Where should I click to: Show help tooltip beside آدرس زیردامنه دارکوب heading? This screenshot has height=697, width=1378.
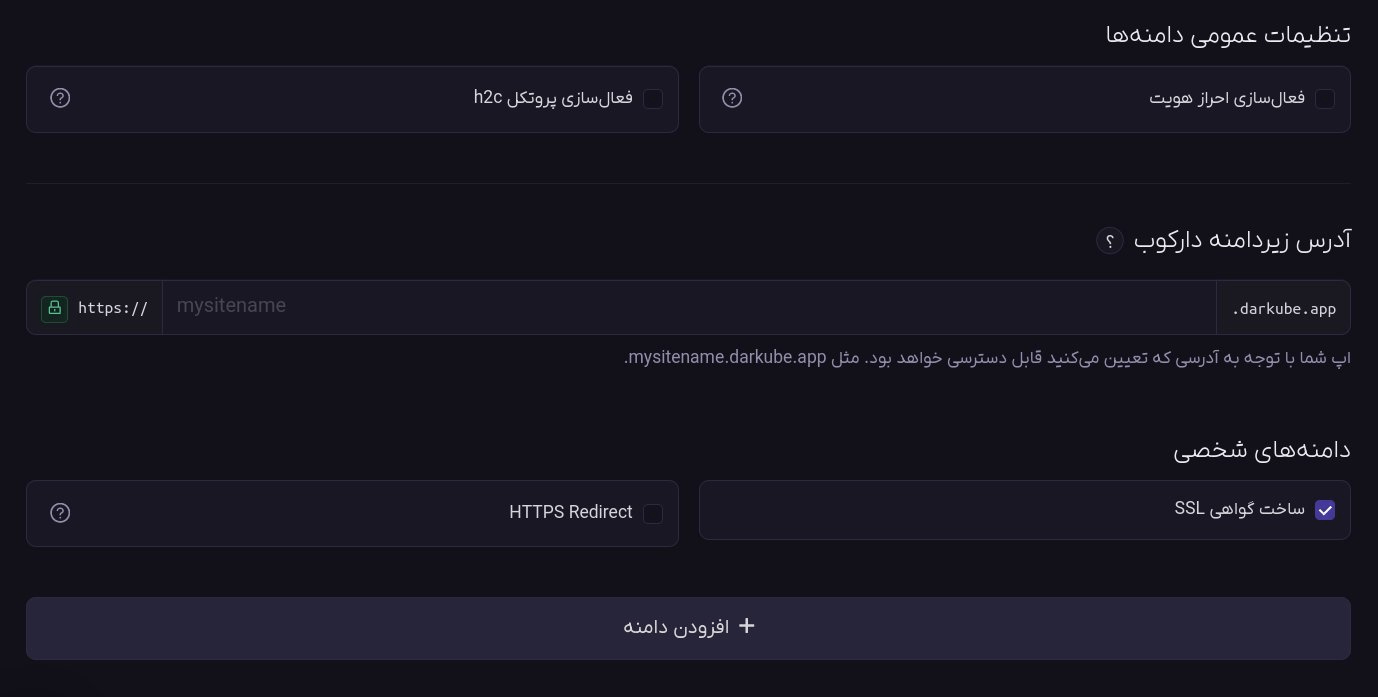[x=1110, y=241]
